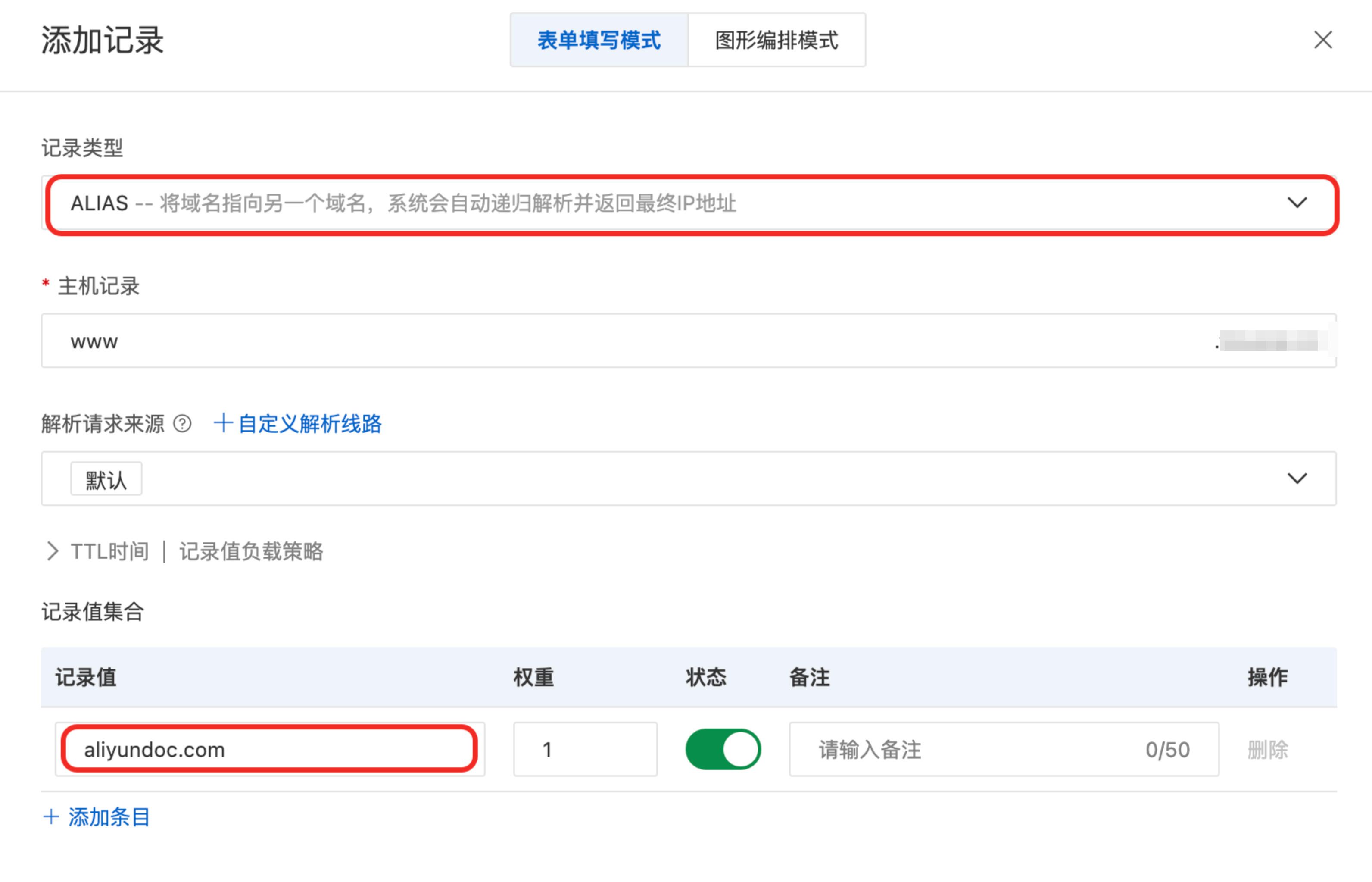1372x882 pixels.
Task: Click the help icon beside 解析请求来源
Action: 182,424
